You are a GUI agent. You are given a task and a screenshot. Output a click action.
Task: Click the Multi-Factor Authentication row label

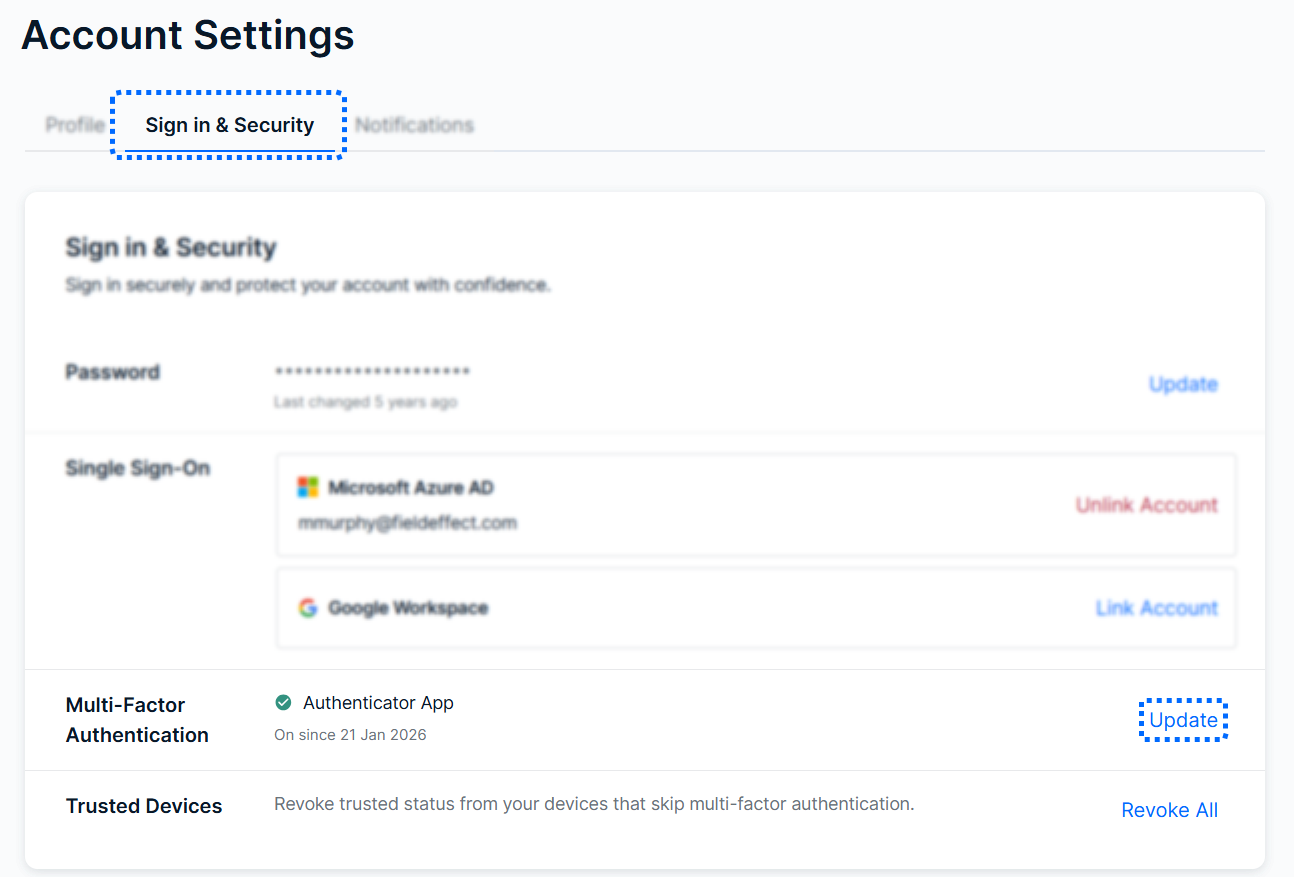(137, 720)
